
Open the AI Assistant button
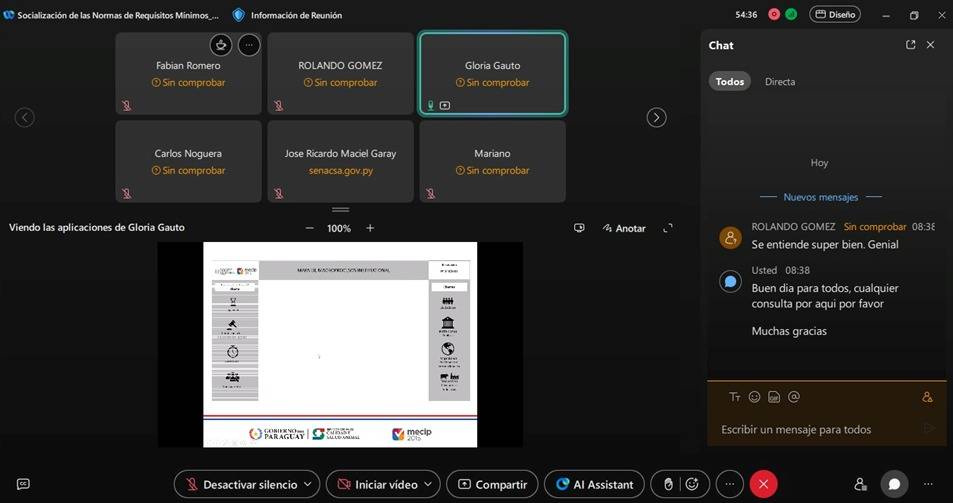pos(594,484)
